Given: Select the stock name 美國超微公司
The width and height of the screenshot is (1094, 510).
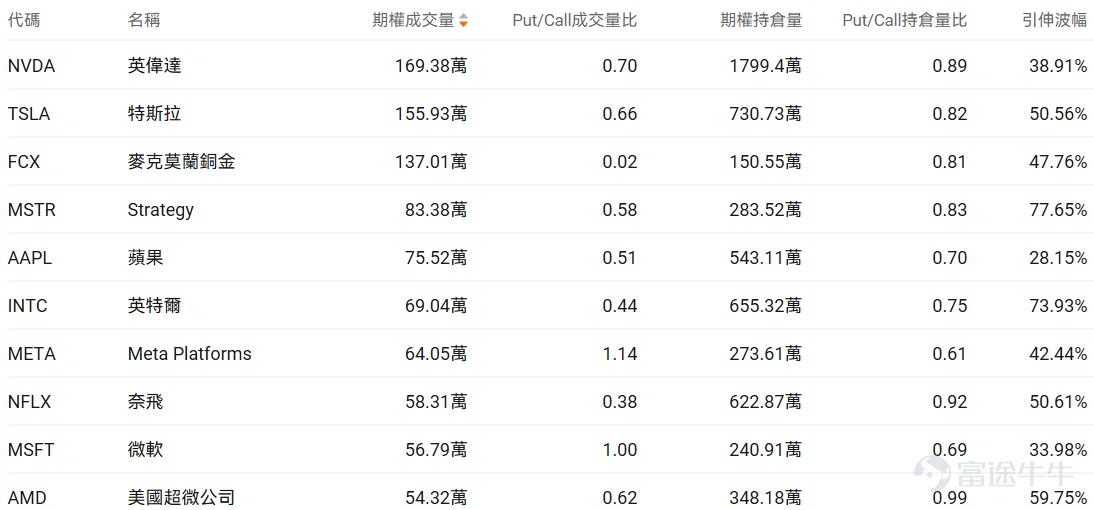Looking at the screenshot, I should 181,498.
